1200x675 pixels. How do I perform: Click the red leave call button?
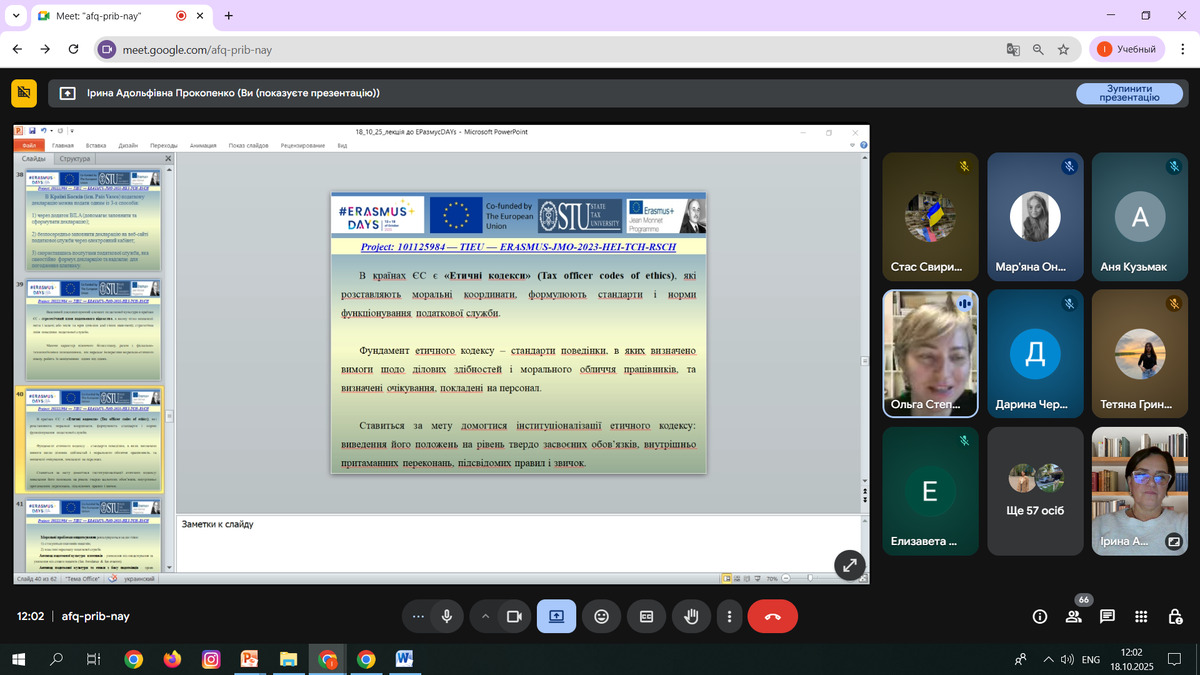[x=772, y=616]
